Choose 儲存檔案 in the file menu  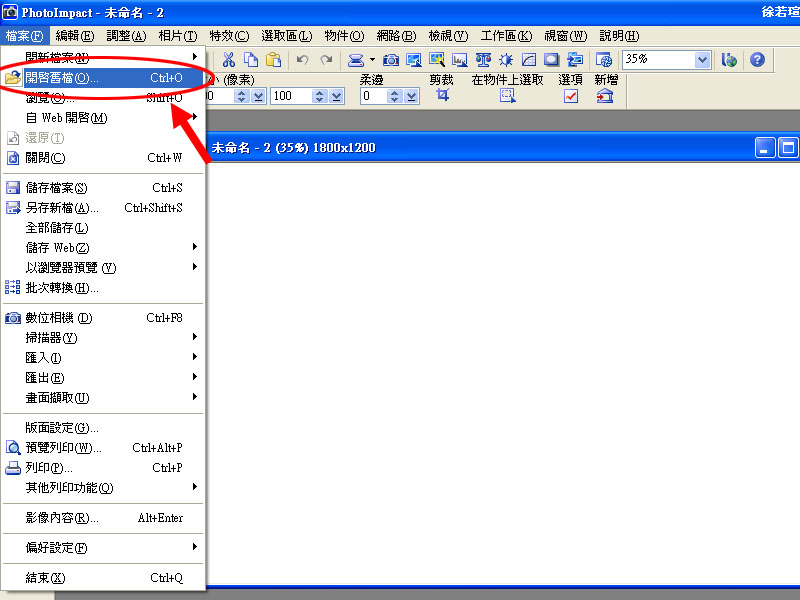pos(104,188)
